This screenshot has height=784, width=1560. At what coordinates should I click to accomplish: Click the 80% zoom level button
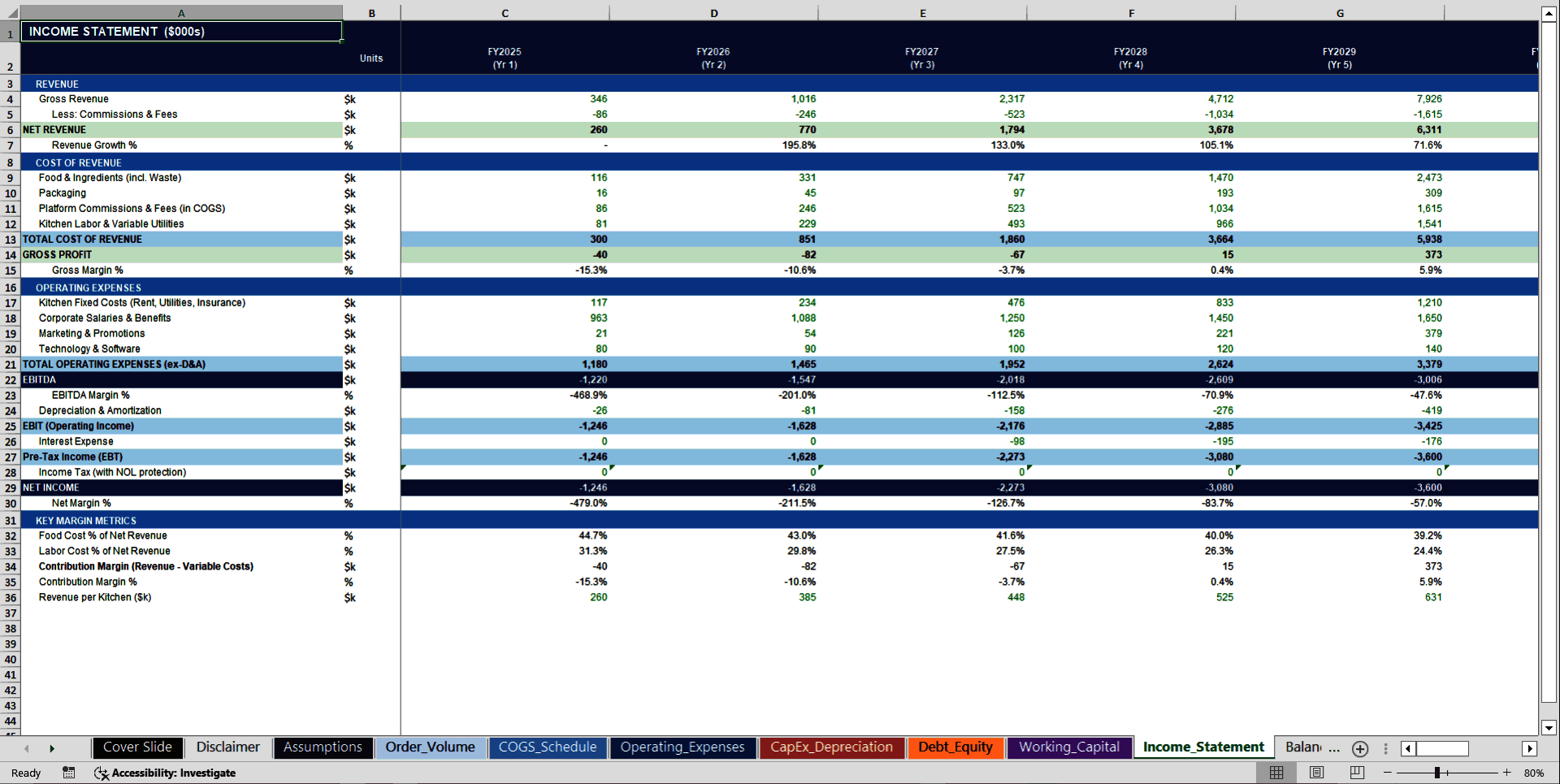point(1534,773)
